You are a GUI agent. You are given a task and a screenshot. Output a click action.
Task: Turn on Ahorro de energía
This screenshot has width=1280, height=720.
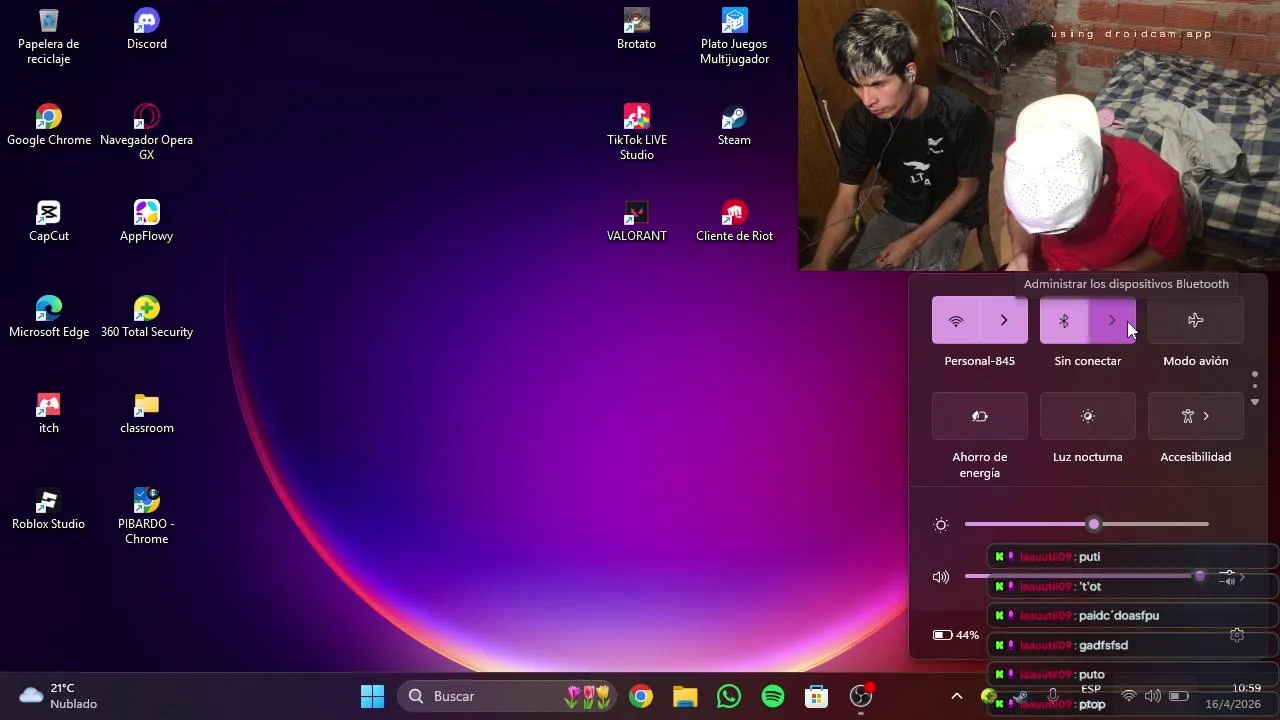(x=980, y=416)
